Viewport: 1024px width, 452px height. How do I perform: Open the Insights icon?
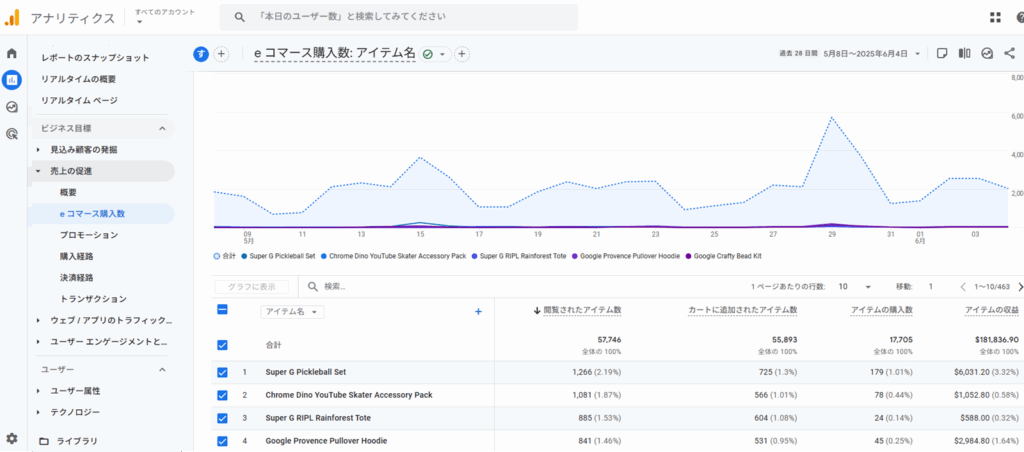(x=987, y=54)
